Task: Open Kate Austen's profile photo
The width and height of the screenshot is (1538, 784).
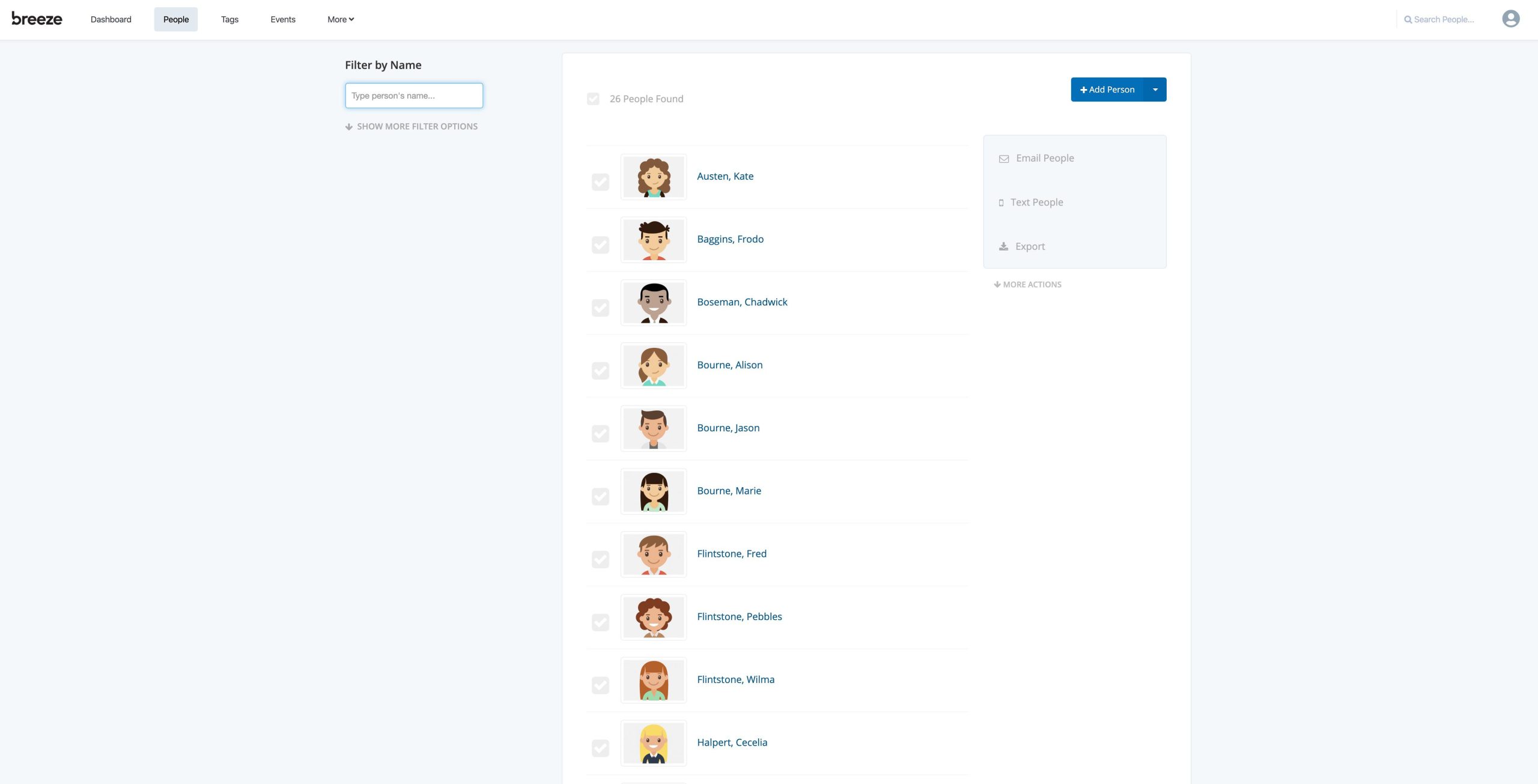Action: pos(653,177)
